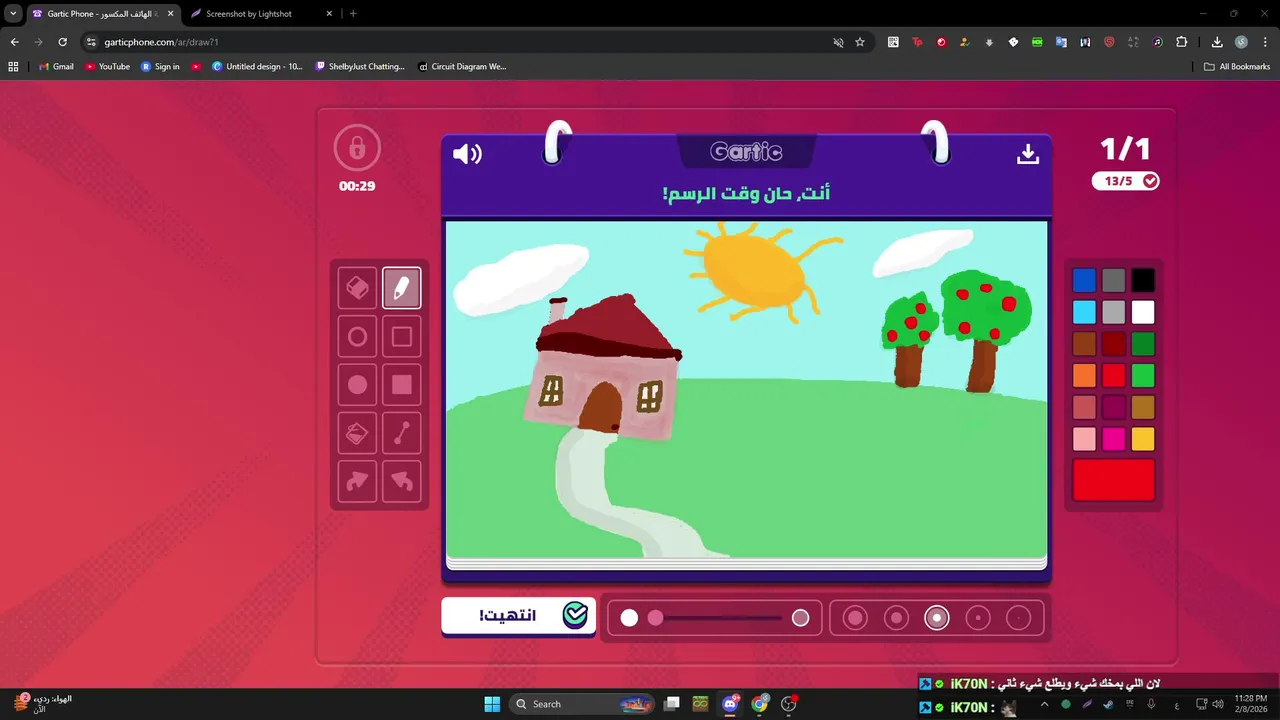Open the Gmail bookmark

(56, 67)
